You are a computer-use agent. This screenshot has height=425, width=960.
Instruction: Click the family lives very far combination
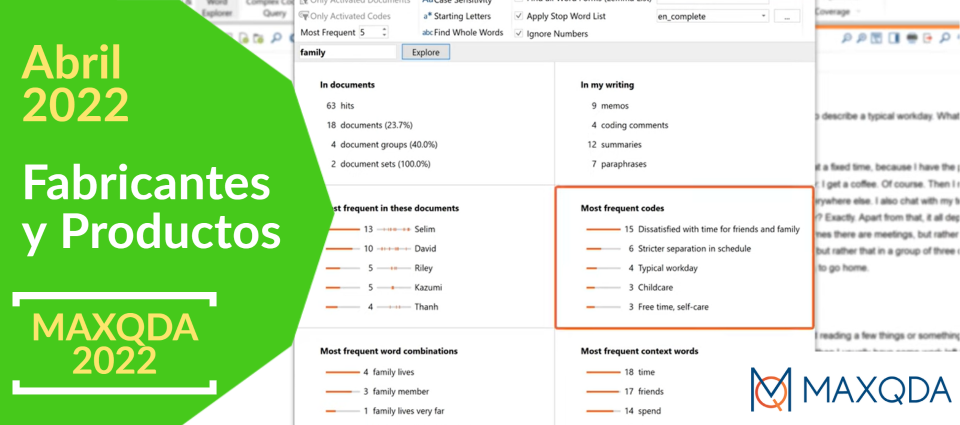[386, 411]
